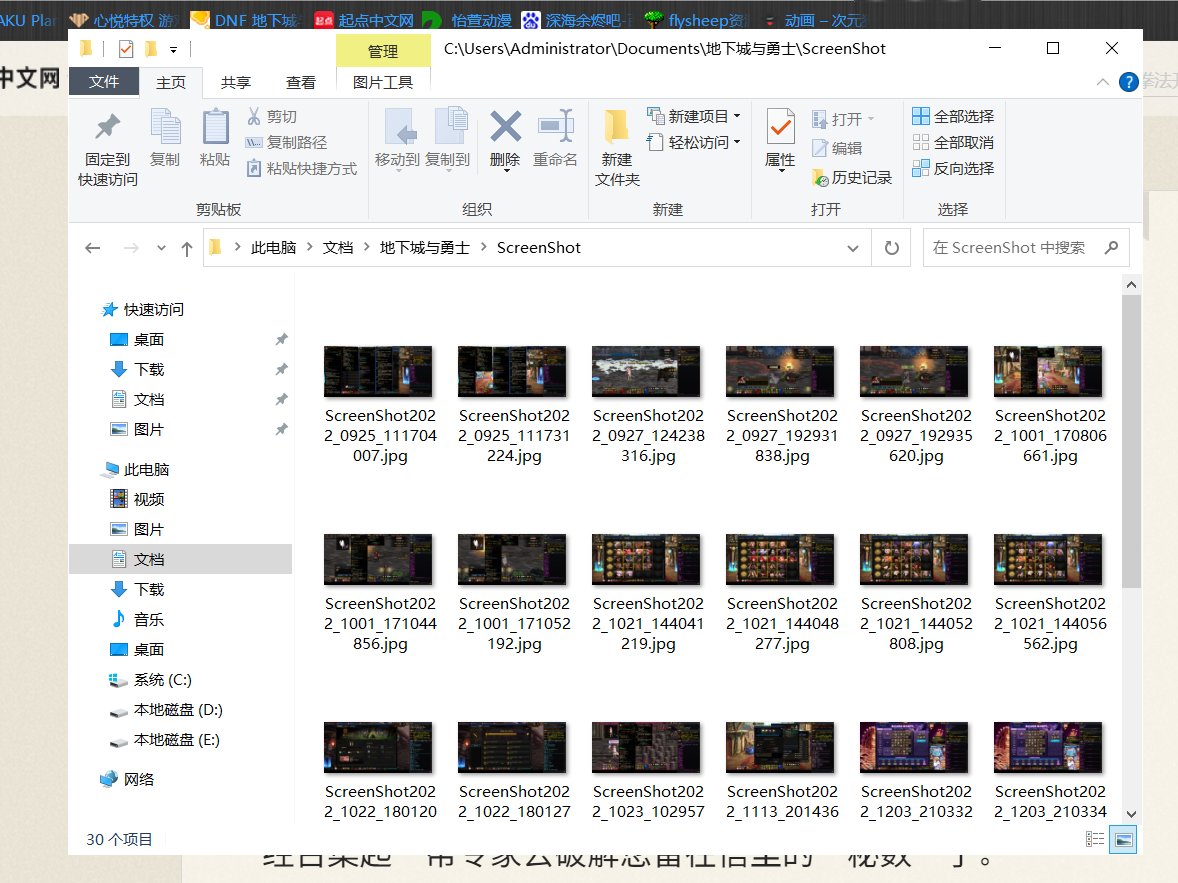Unpin 桌面 from Quick access

[281, 340]
